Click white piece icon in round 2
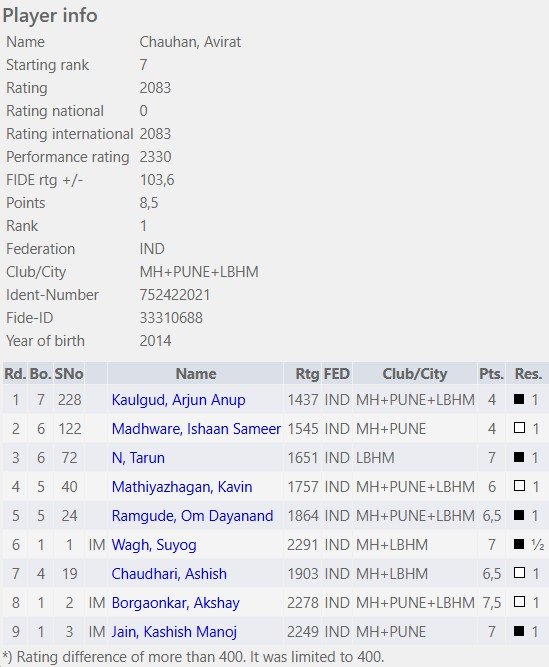549x667 pixels. pos(519,428)
